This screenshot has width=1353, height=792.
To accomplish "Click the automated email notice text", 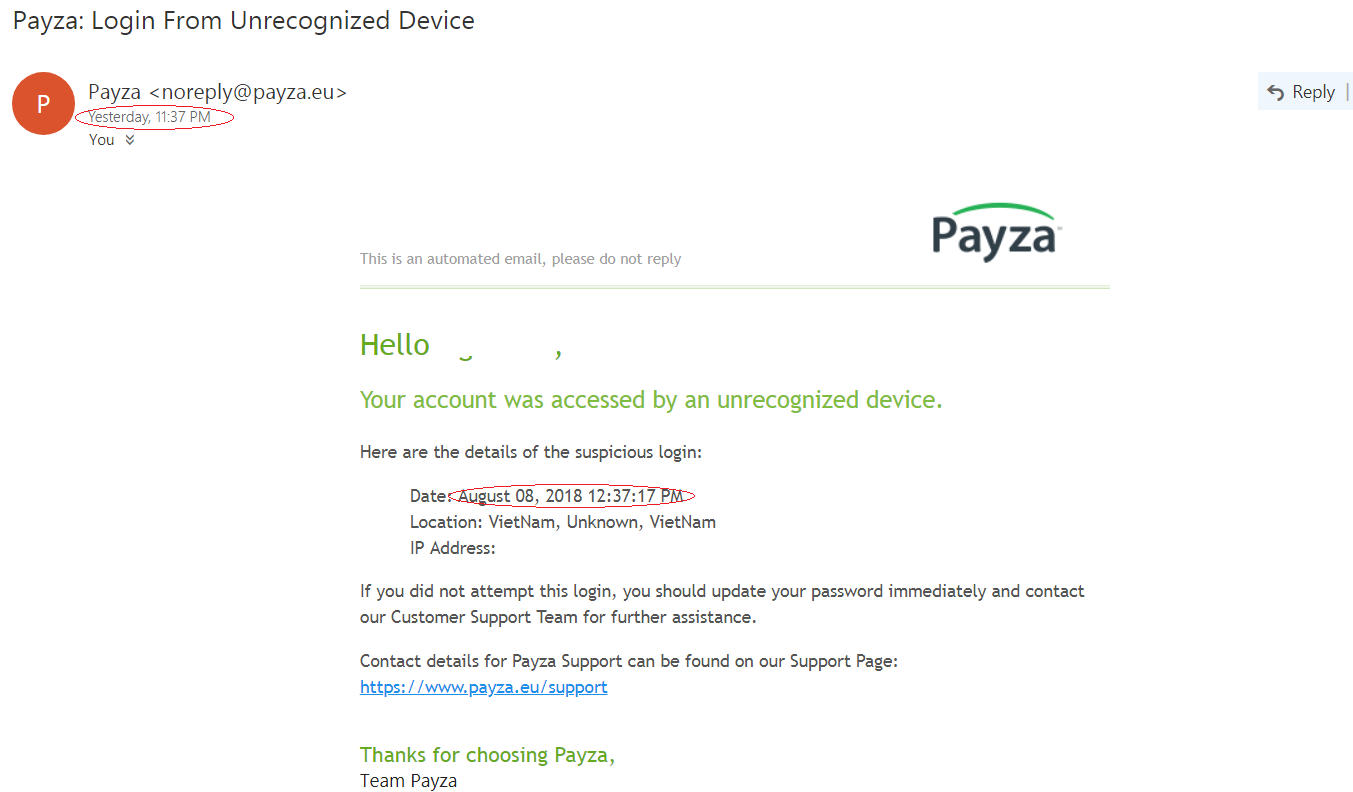I will (520, 259).
